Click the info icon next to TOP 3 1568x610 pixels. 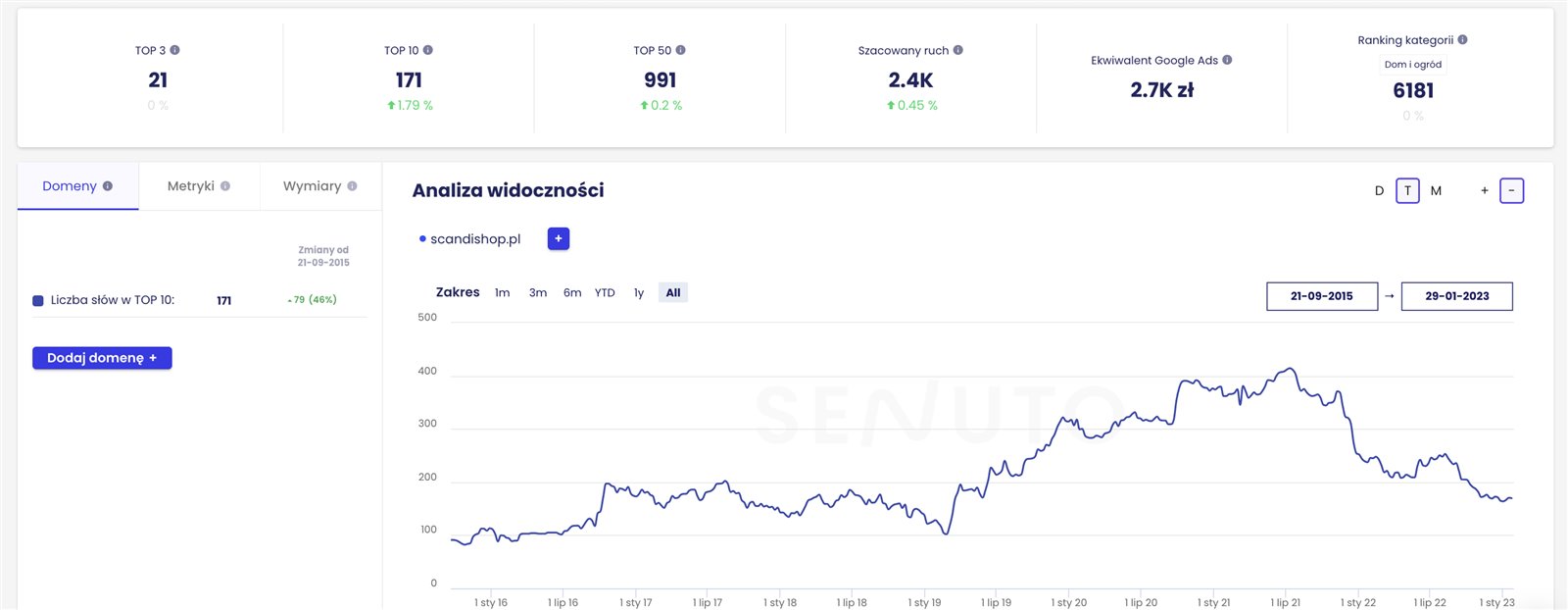(175, 50)
